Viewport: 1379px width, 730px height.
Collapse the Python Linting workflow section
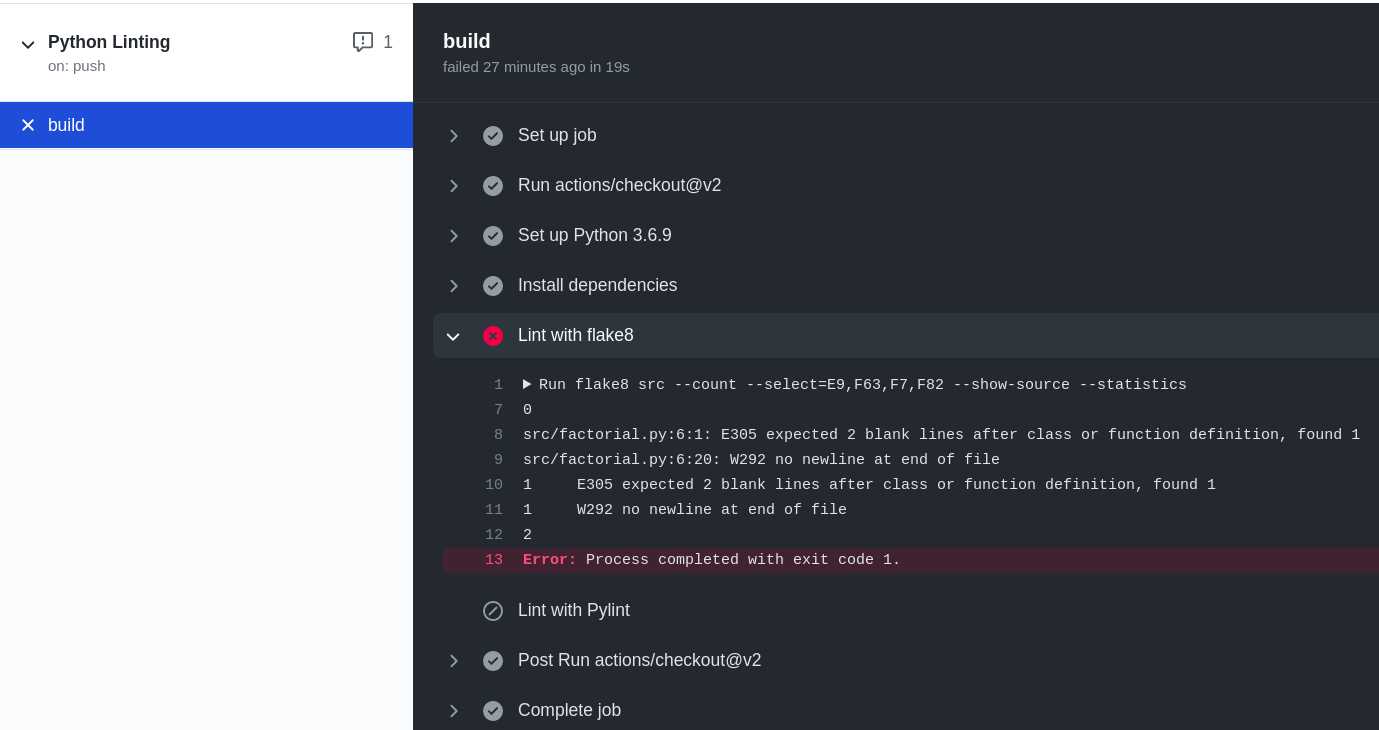28,44
